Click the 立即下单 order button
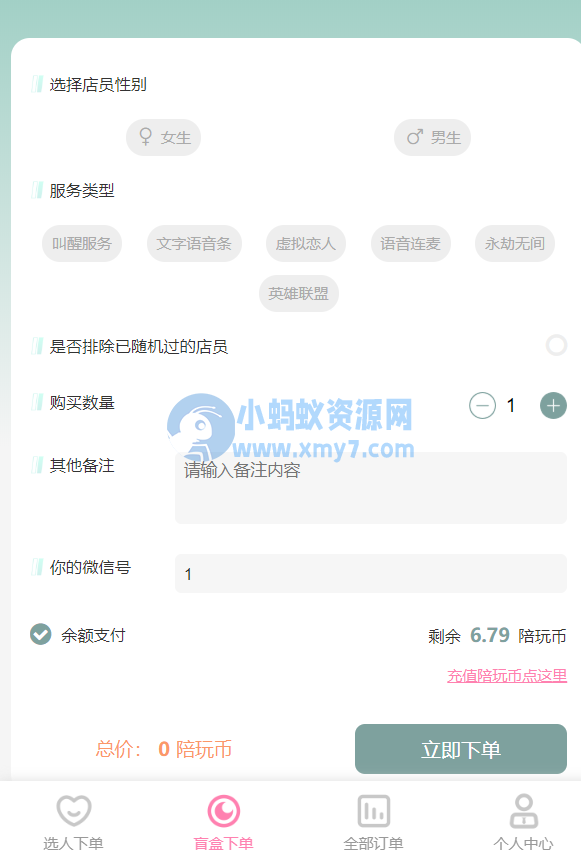Screen dimensions: 581x858 point(461,749)
